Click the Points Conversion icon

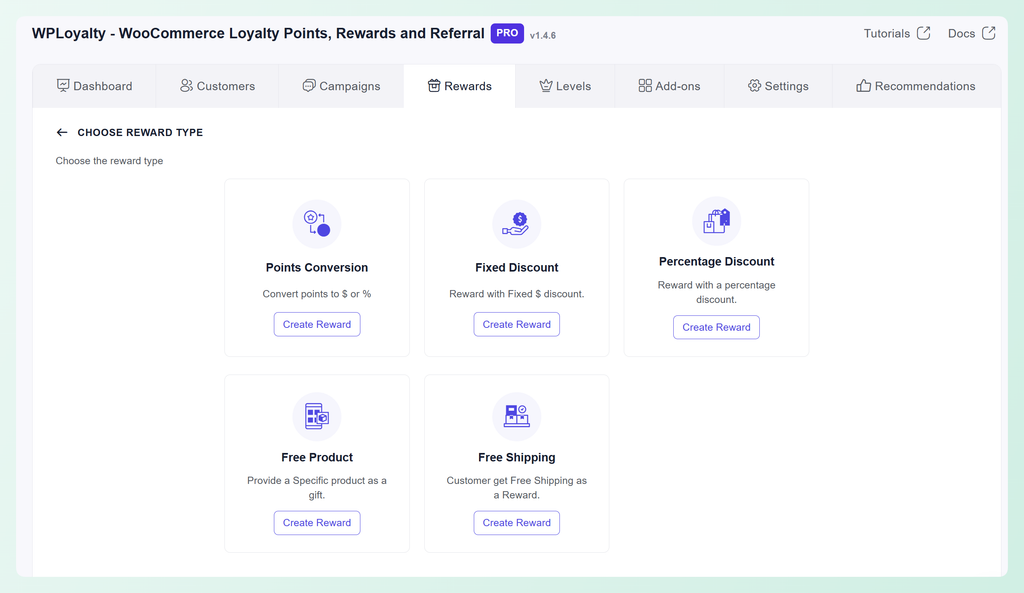pos(317,224)
